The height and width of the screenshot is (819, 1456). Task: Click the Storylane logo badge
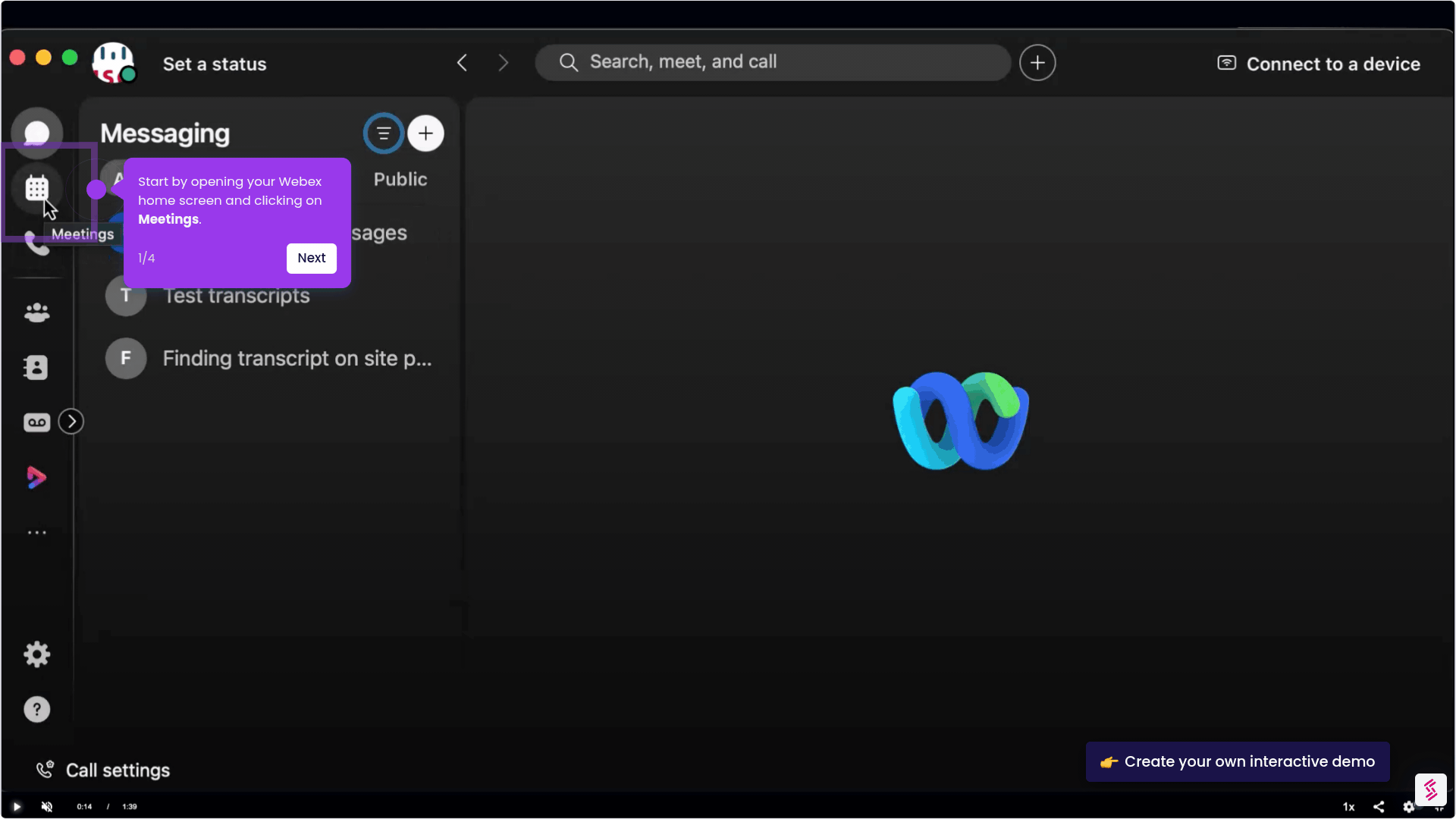1430,789
